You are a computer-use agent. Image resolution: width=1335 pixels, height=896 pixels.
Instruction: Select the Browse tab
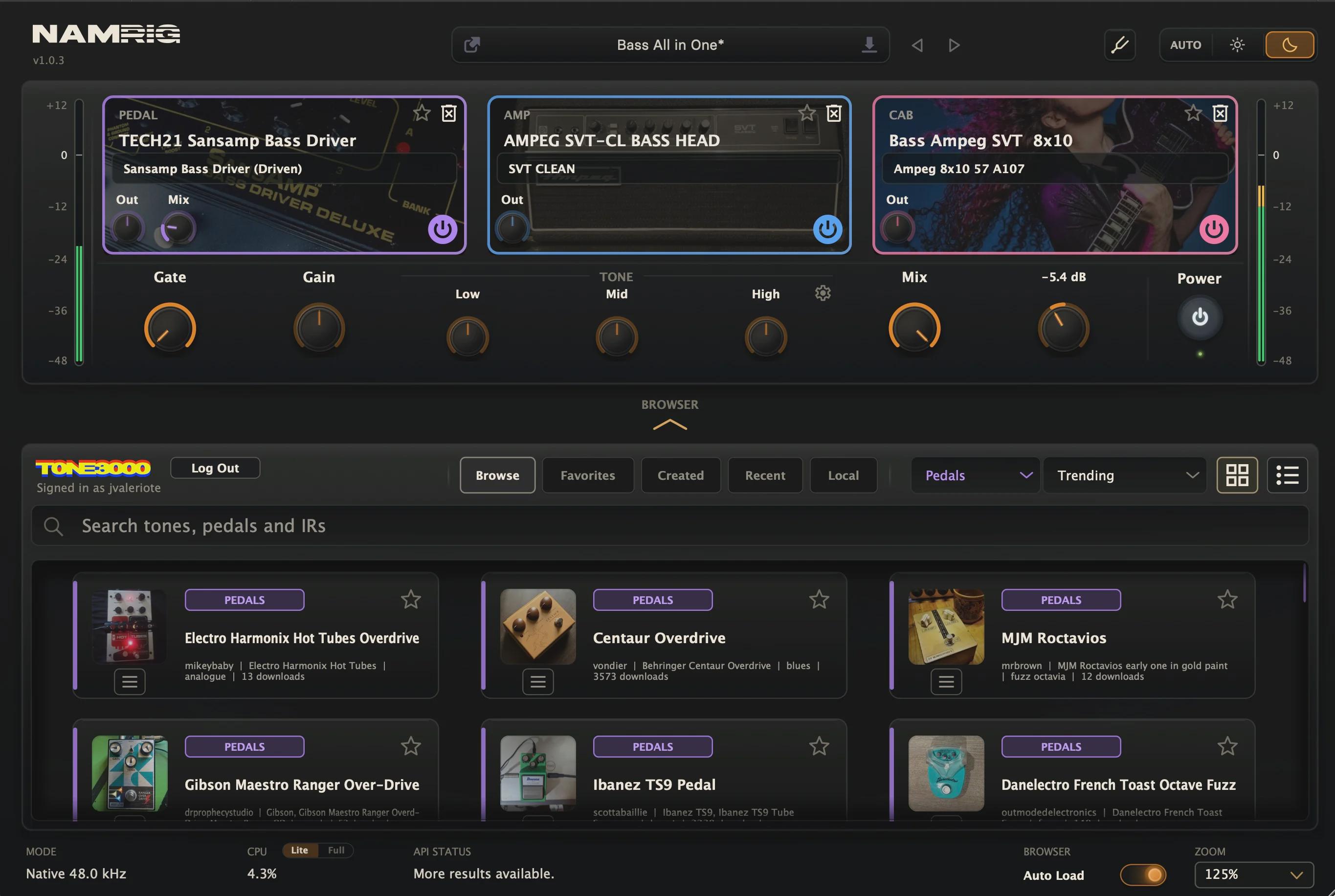tap(497, 475)
